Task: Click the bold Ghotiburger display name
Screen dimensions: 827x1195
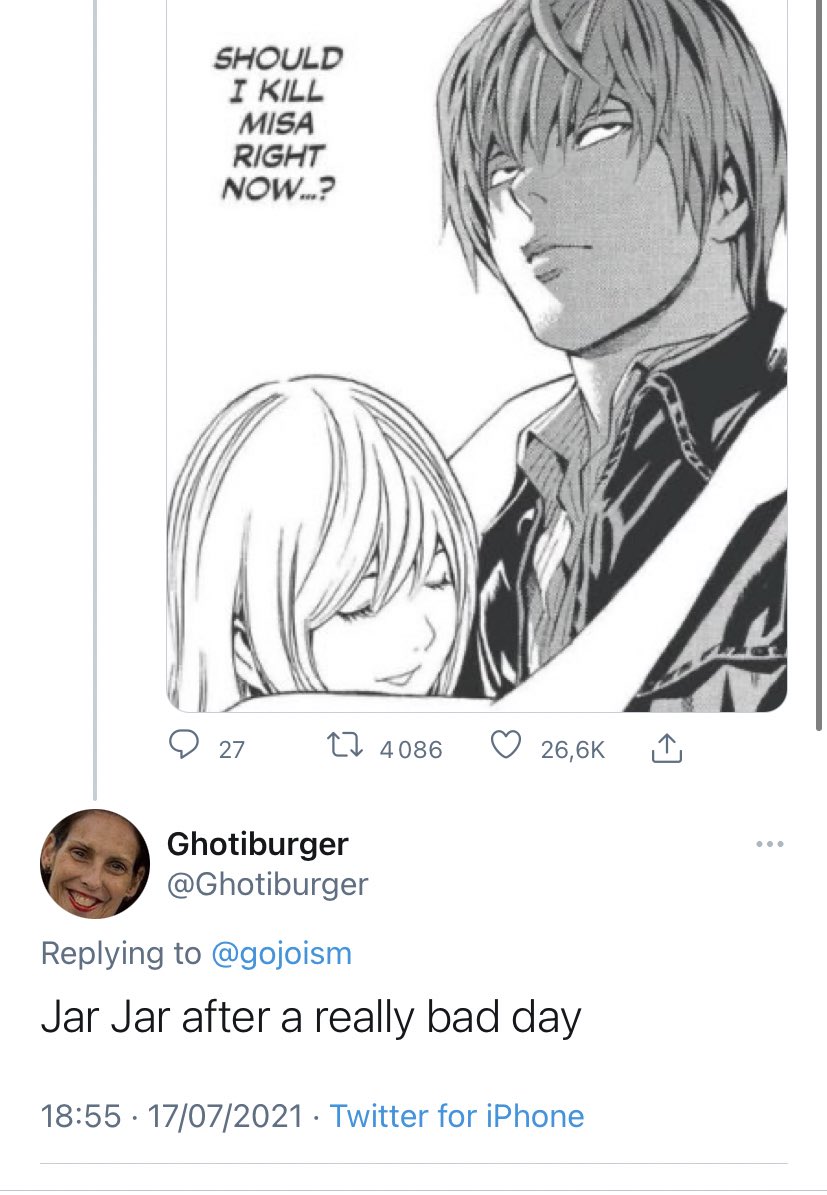Action: pos(257,844)
